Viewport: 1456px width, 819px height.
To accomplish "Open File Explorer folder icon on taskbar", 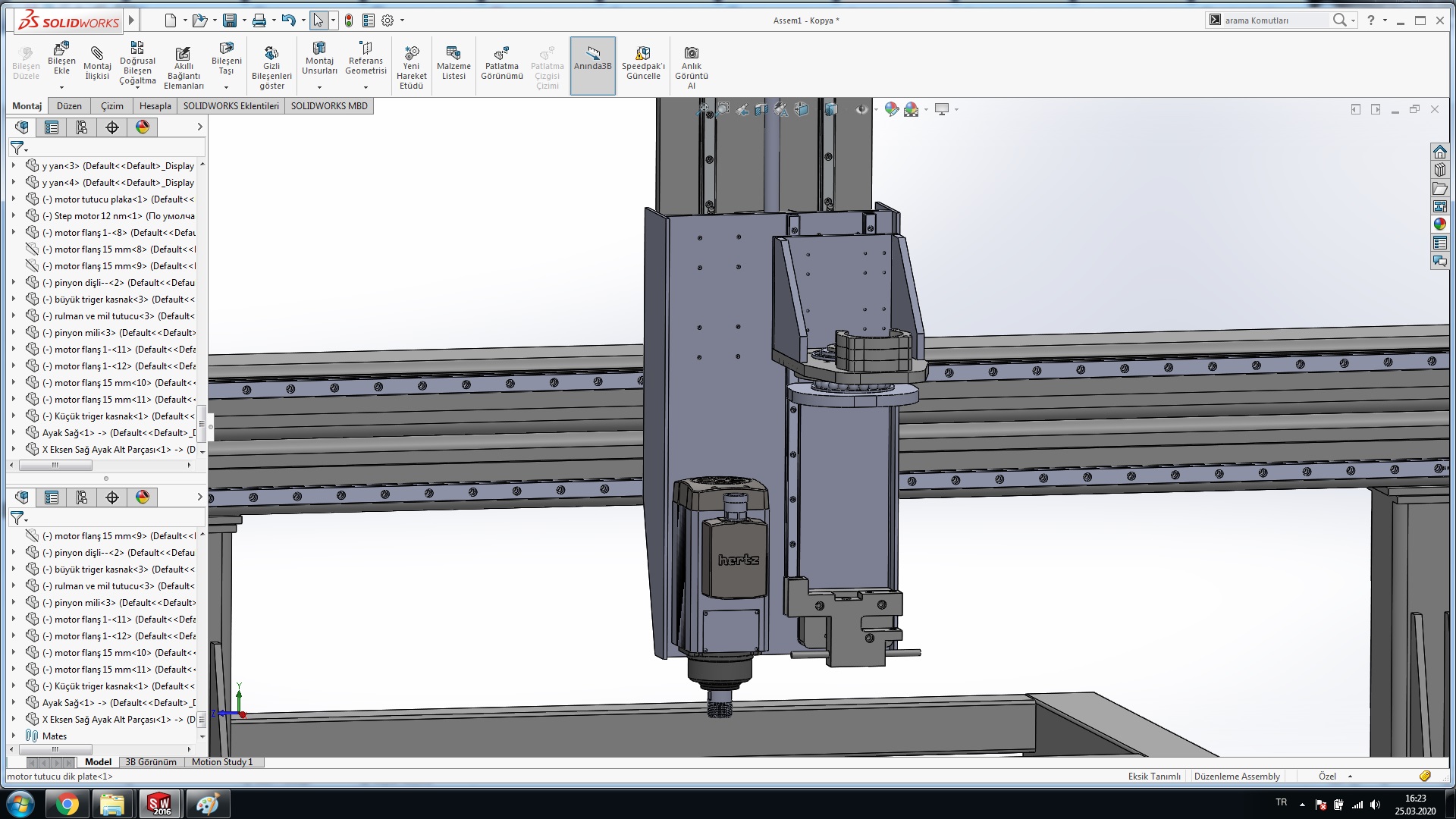I will coord(112,804).
